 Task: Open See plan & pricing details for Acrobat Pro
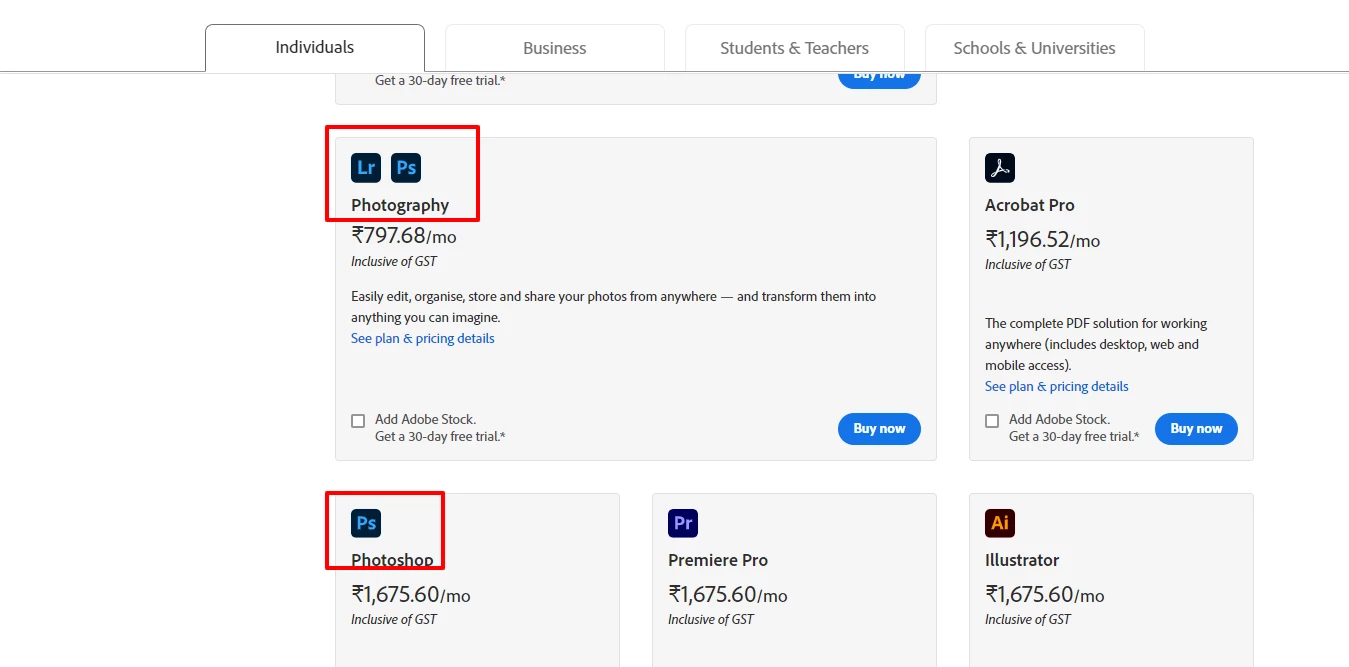click(x=1057, y=386)
